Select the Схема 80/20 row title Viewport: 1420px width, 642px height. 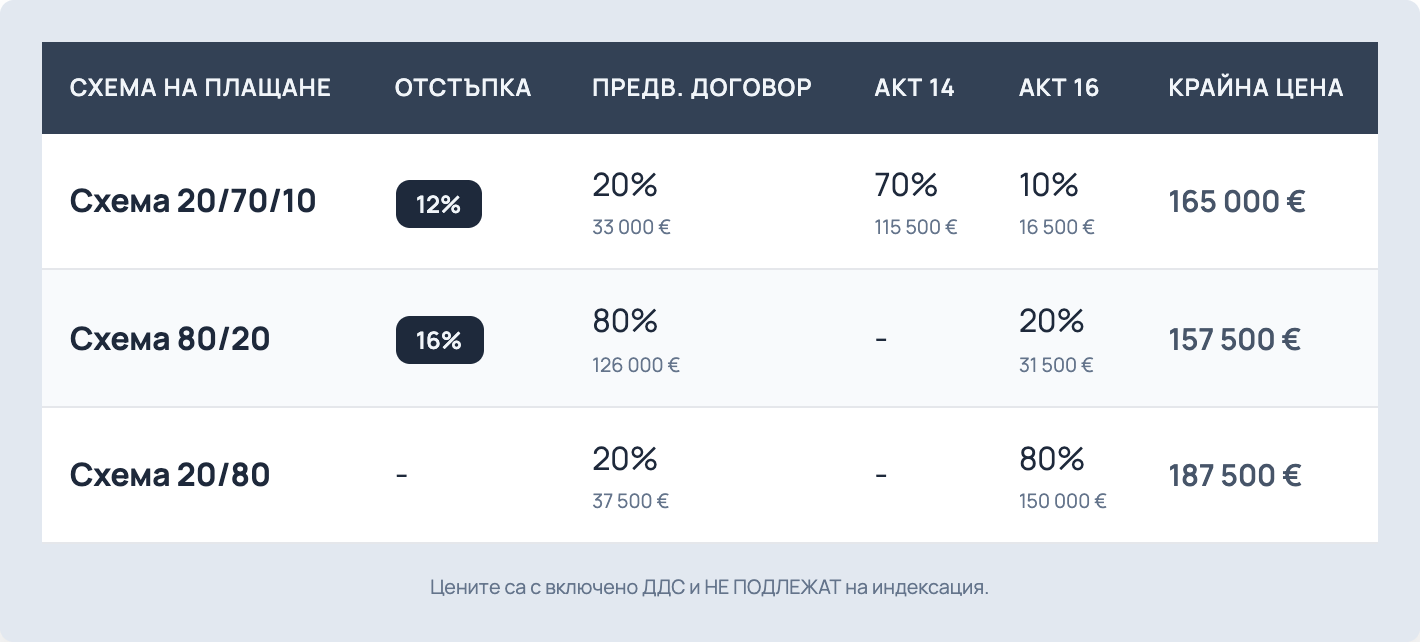[170, 340]
